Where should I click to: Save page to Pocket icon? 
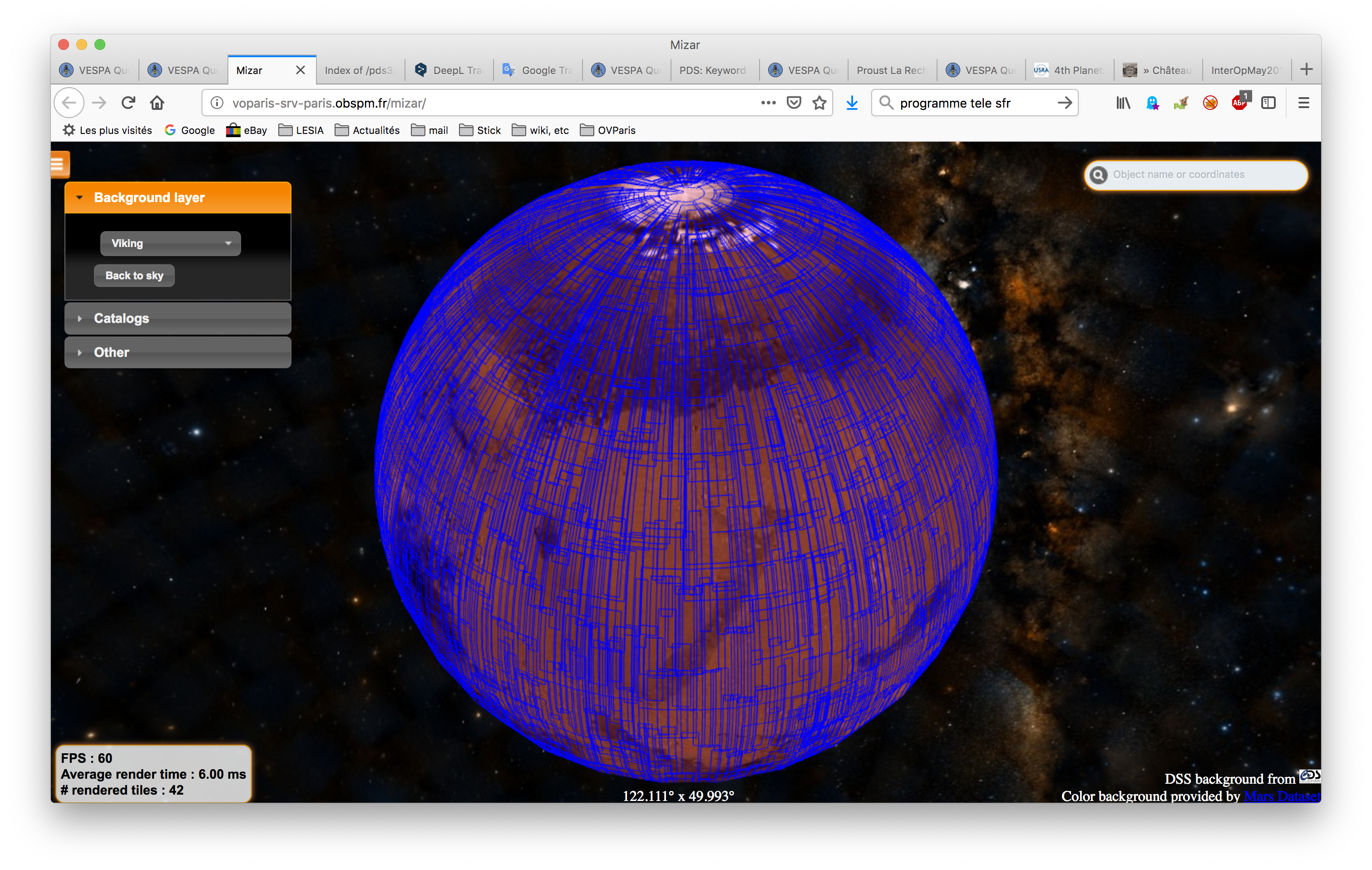(794, 103)
